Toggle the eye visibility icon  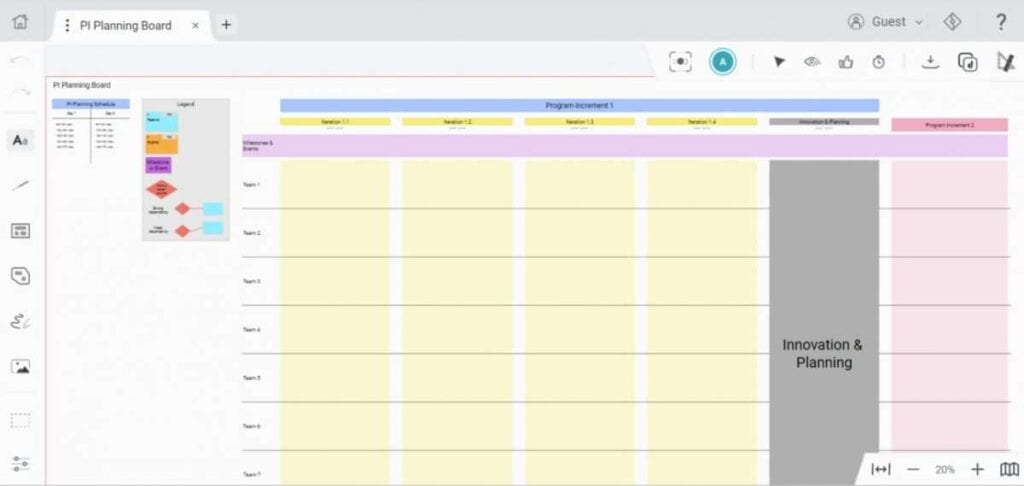click(x=812, y=62)
